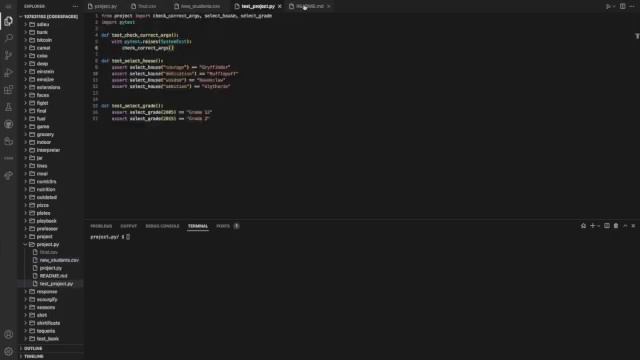Close the test_project.py tab

[280, 6]
